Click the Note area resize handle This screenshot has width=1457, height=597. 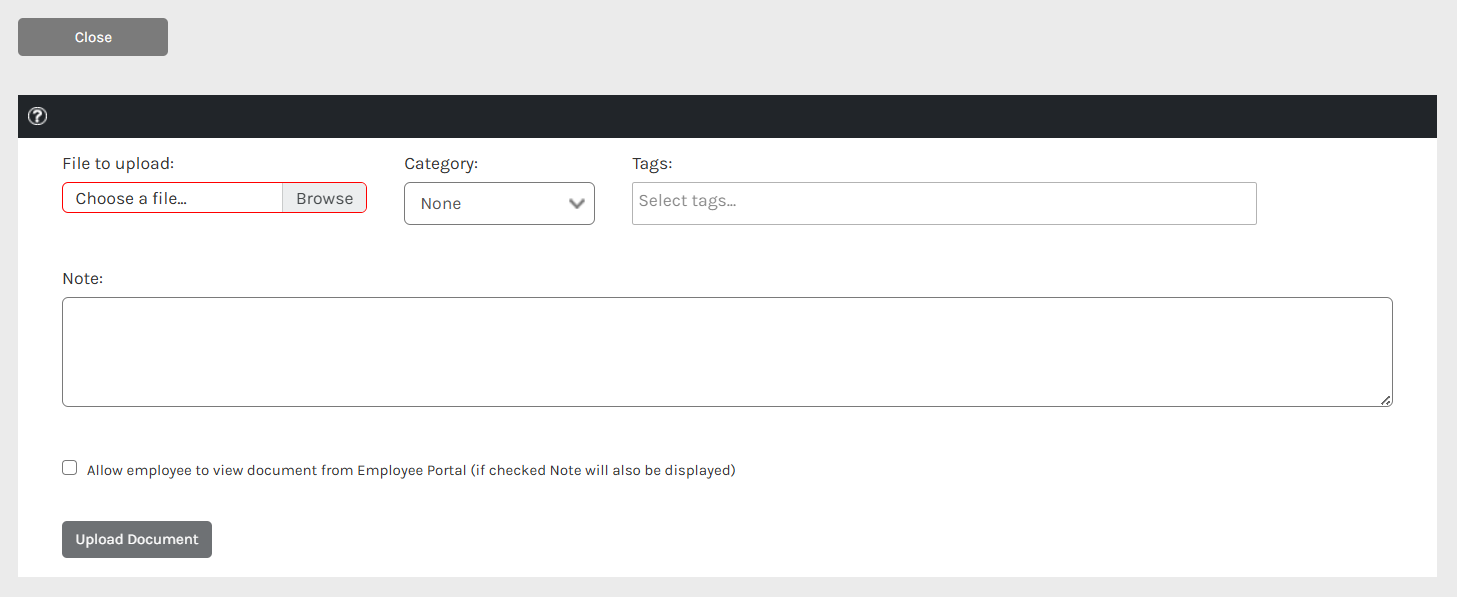pyautogui.click(x=1386, y=400)
